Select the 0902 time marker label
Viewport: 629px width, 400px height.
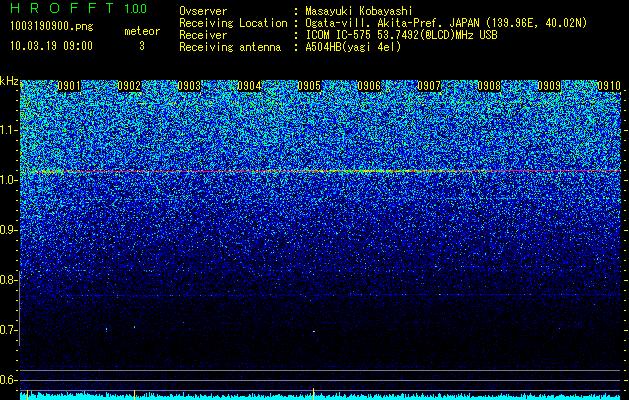coord(129,86)
